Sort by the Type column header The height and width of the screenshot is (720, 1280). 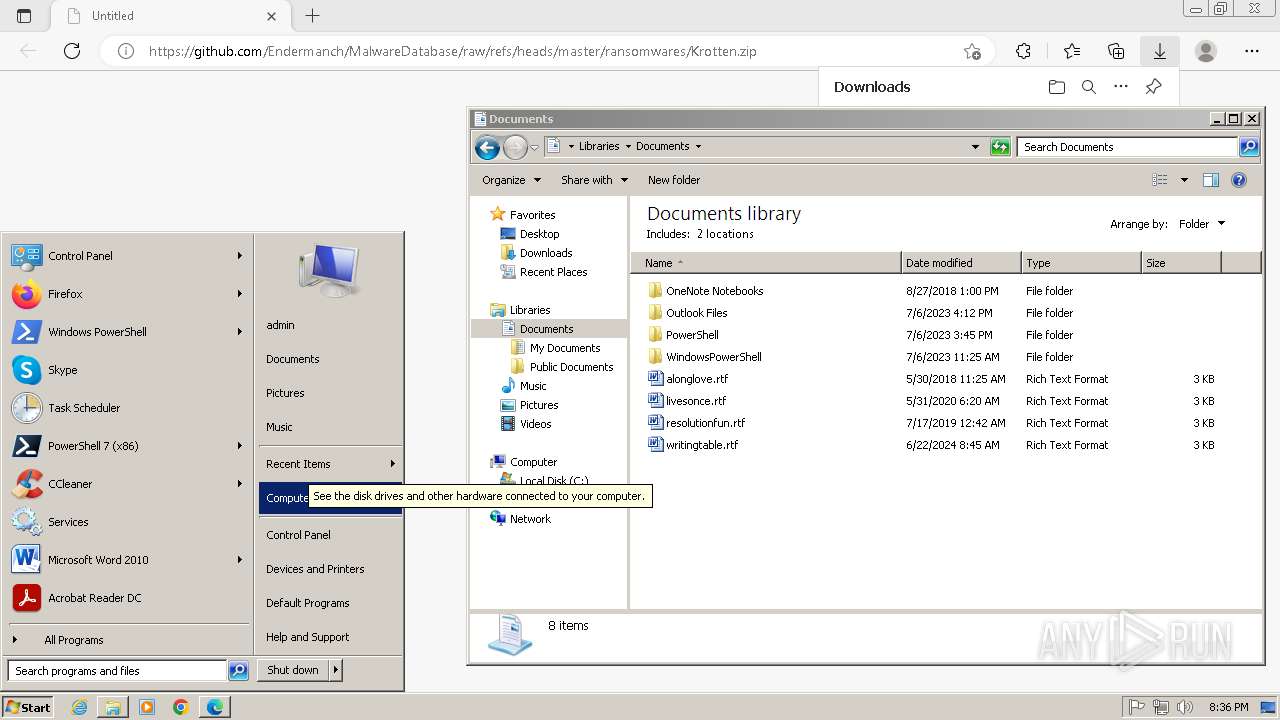pos(1081,263)
